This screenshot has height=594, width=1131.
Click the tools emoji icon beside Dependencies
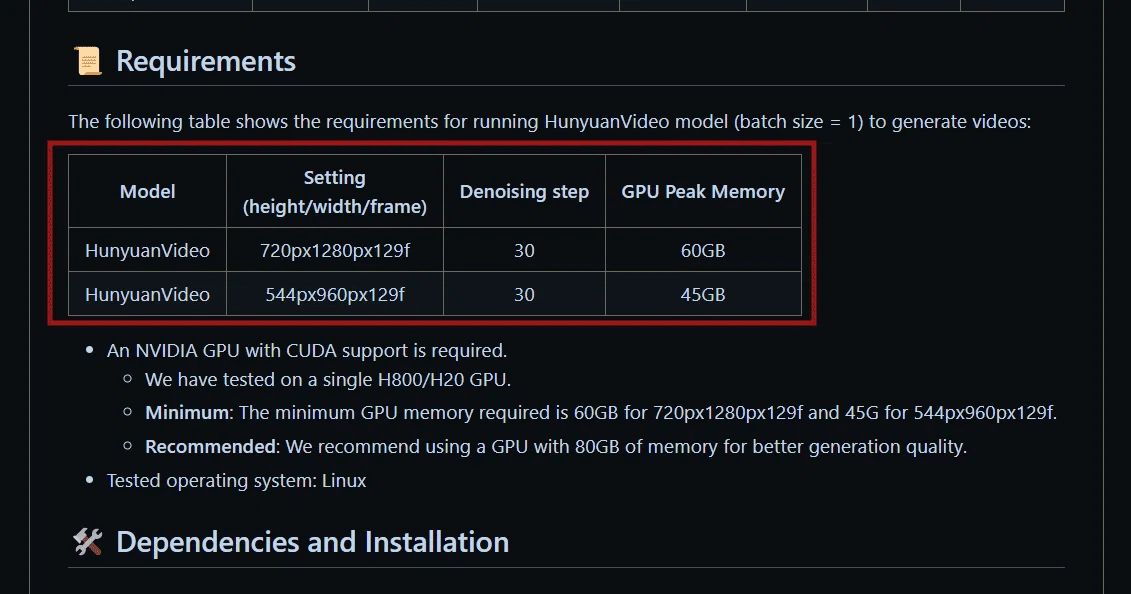88,542
